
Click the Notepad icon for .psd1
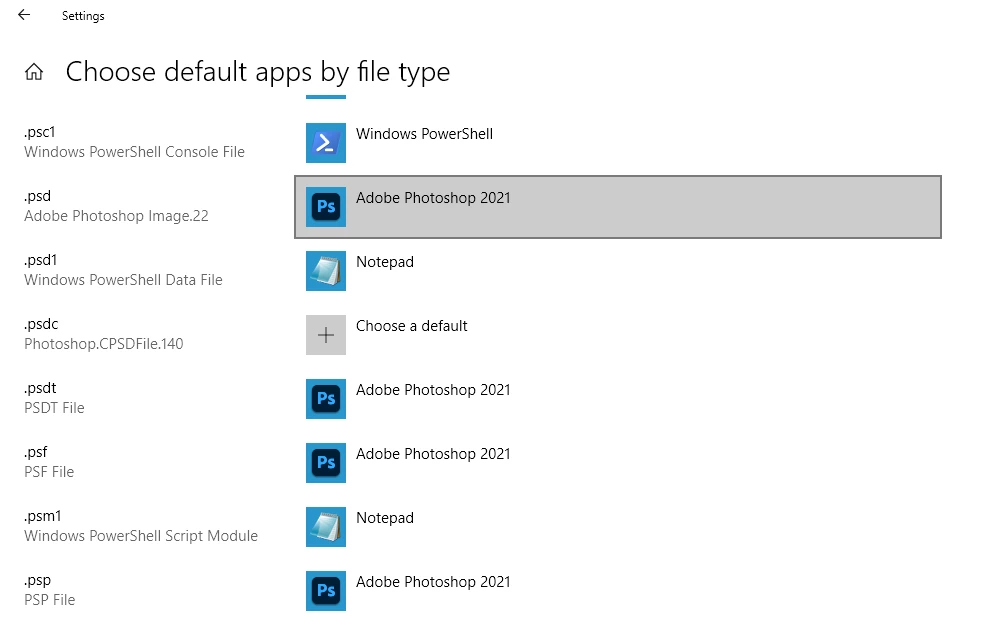coord(325,271)
